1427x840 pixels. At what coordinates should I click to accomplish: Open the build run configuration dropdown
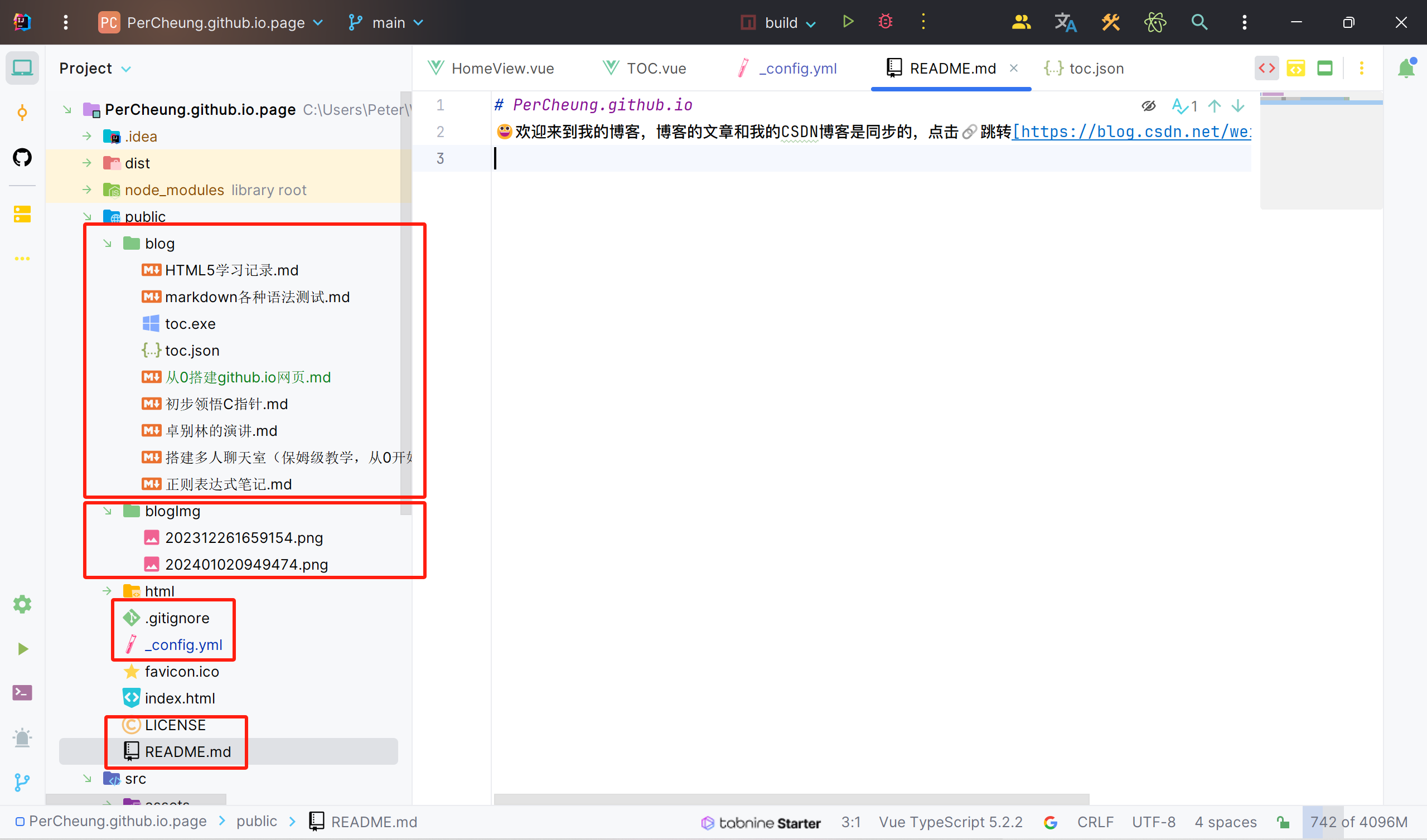tap(778, 23)
